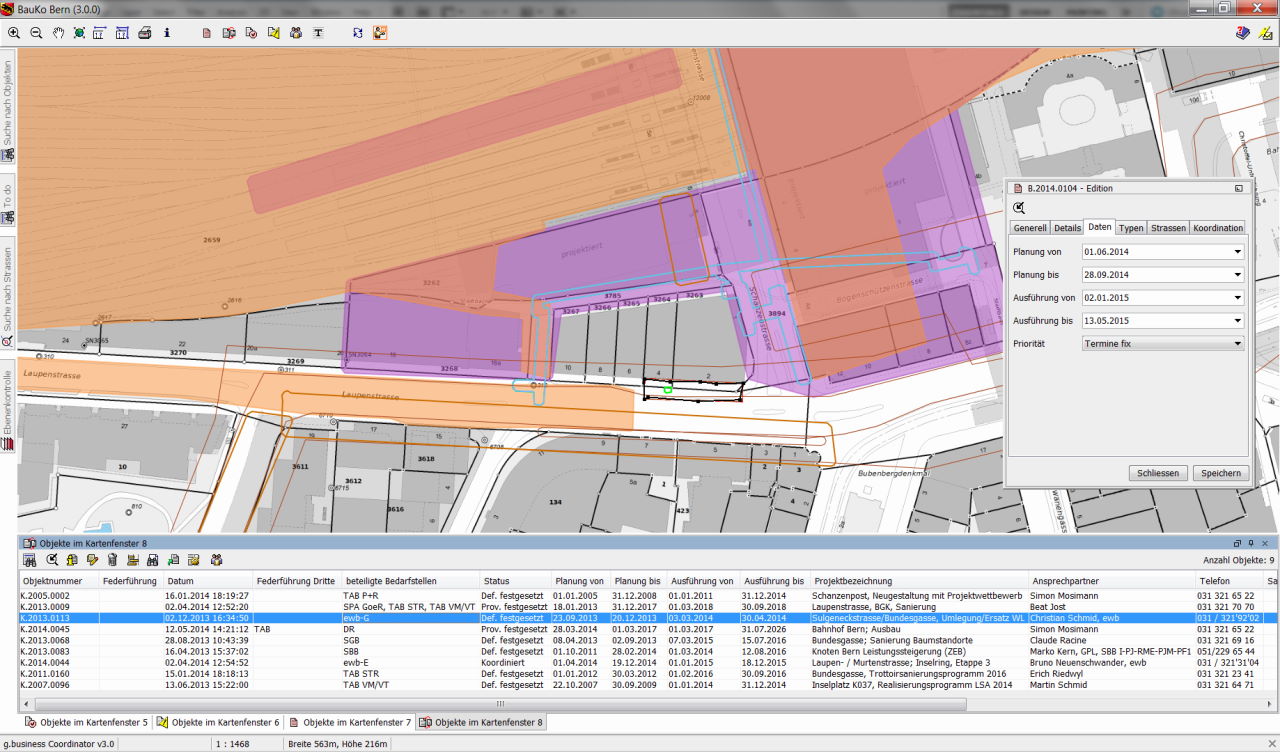Screen dimensions: 1280x752
Task: Click the text 'T' tool icon
Action: (318, 33)
